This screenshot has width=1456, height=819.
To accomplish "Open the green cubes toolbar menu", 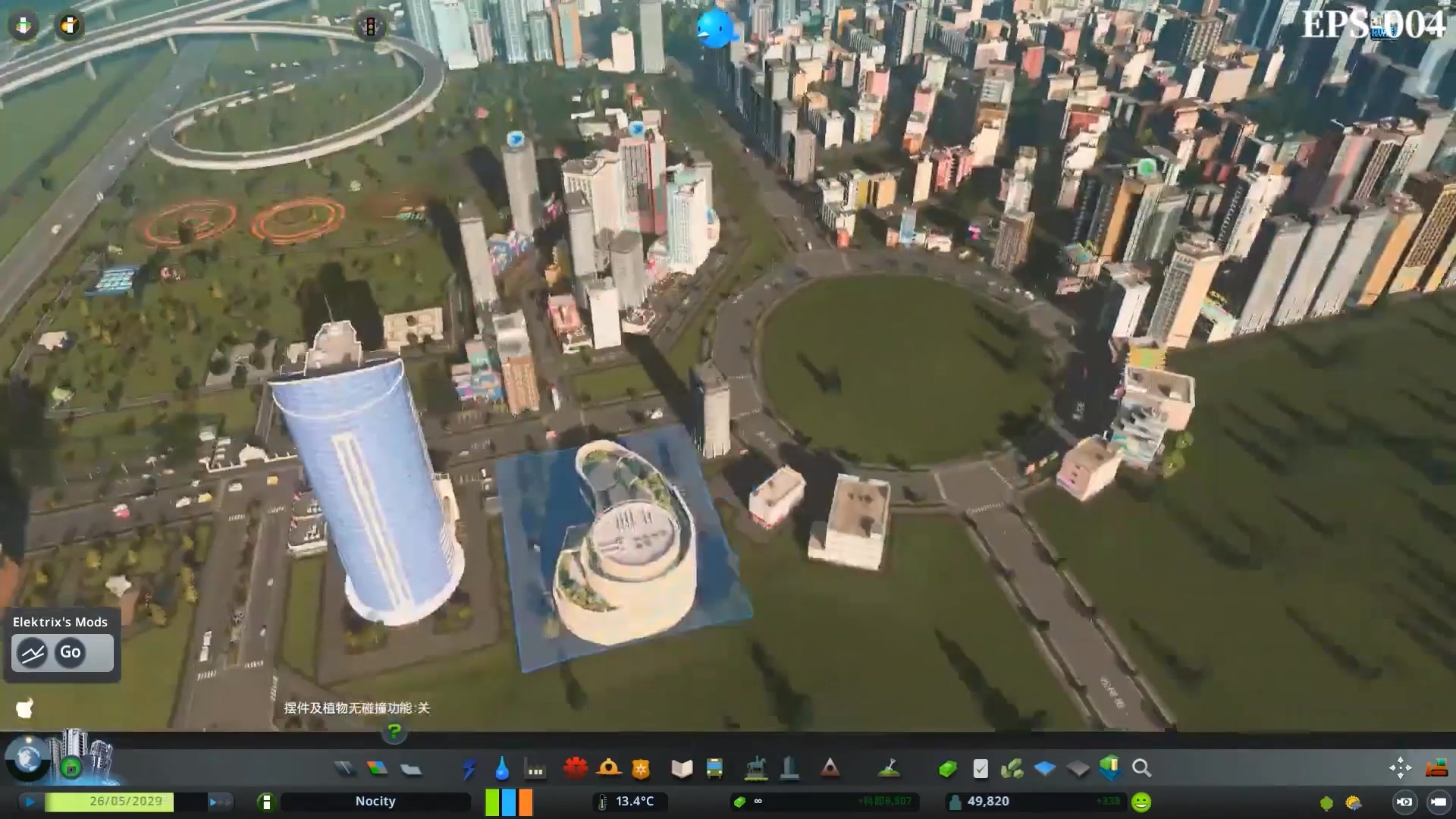I will point(1012,769).
